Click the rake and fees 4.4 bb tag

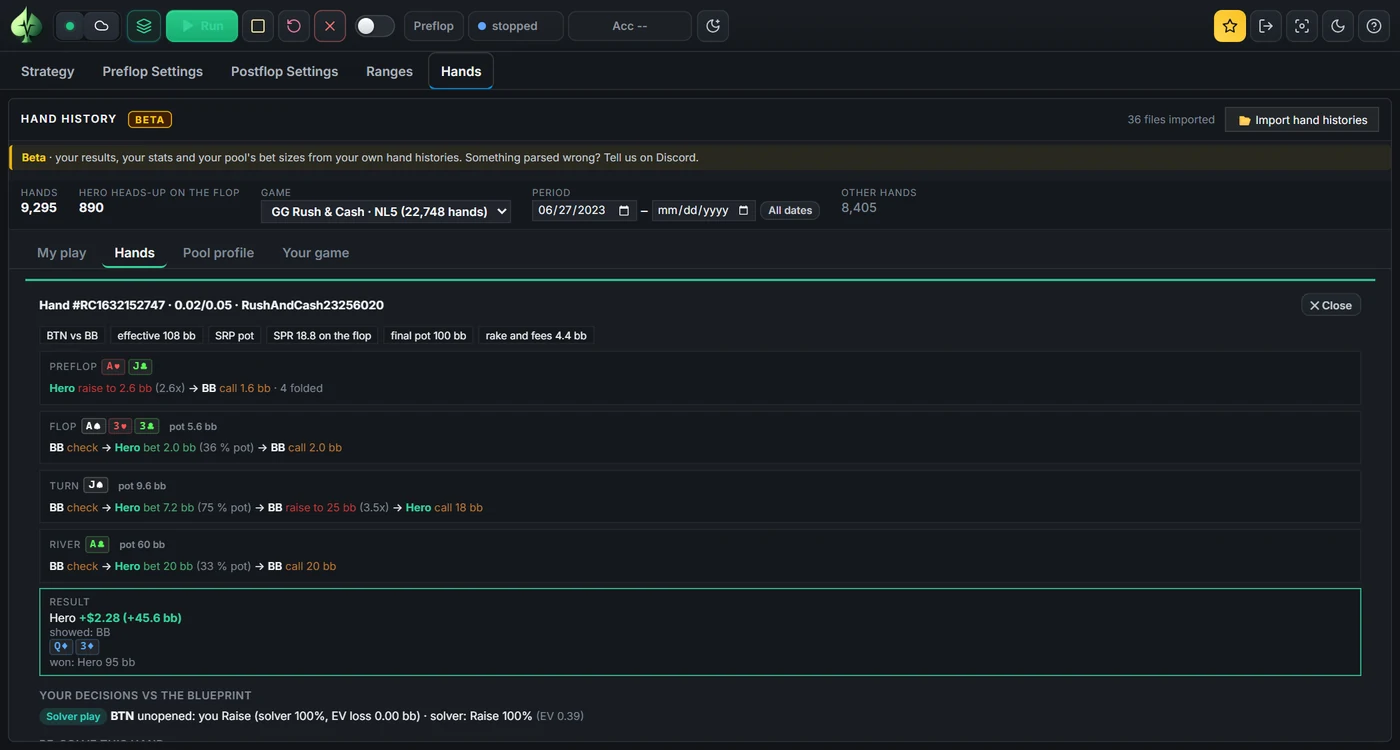pos(536,336)
